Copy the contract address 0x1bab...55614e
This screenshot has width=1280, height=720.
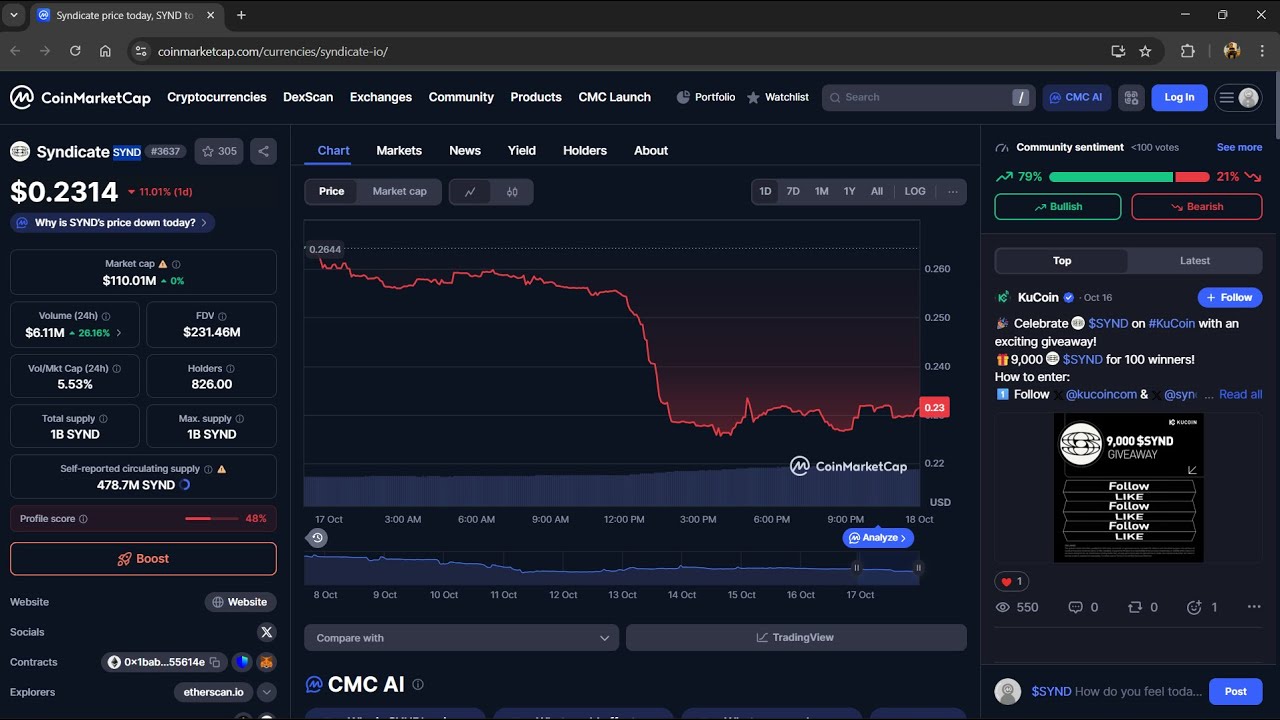(214, 662)
